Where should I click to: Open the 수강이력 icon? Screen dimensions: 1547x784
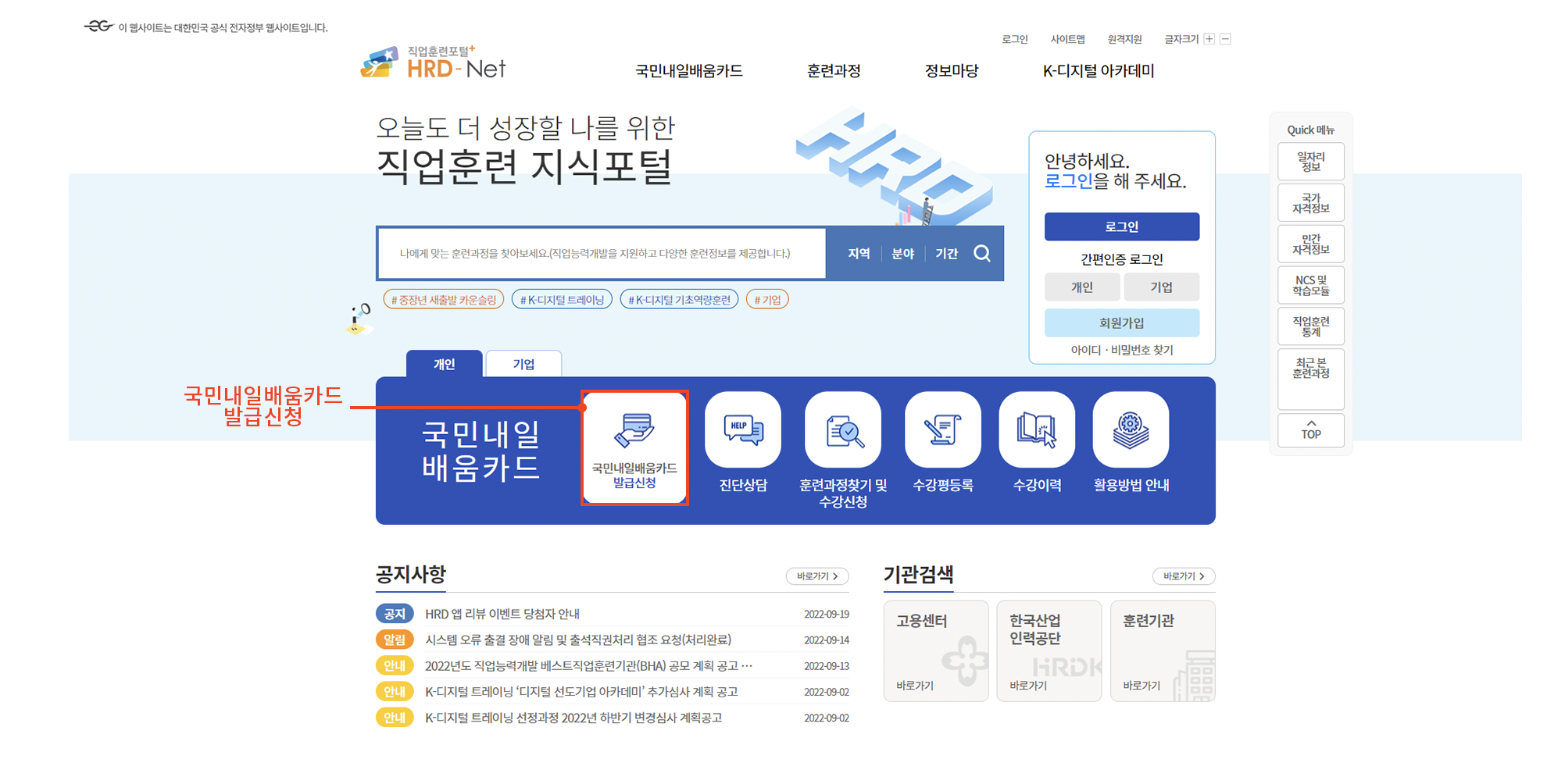coord(1037,429)
